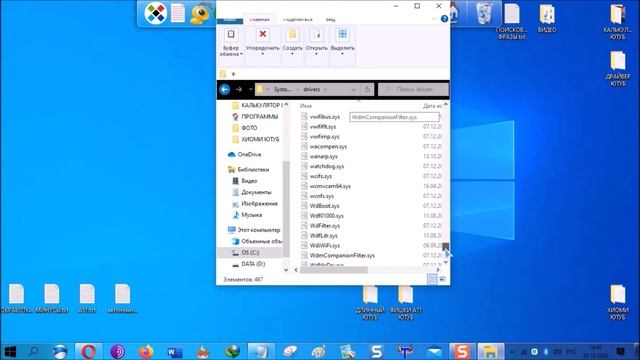Launch Opera from the taskbar
Image resolution: width=640 pixels, height=360 pixels.
[x=89, y=351]
